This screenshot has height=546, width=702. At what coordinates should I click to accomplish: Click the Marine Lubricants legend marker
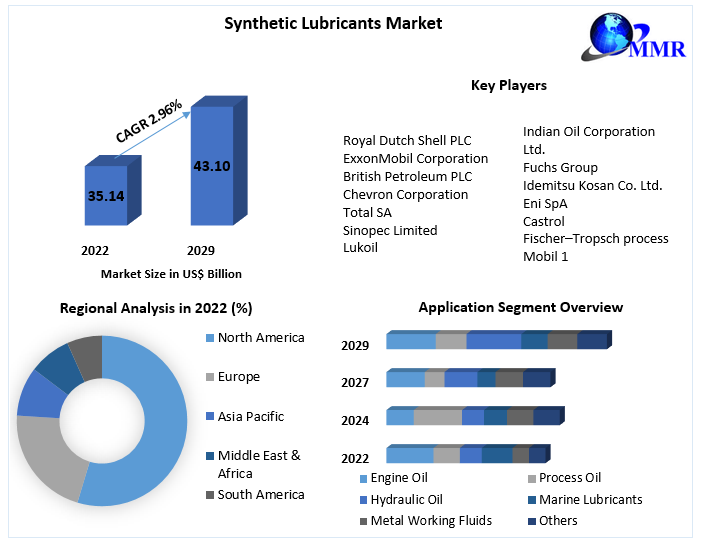pyautogui.click(x=532, y=500)
